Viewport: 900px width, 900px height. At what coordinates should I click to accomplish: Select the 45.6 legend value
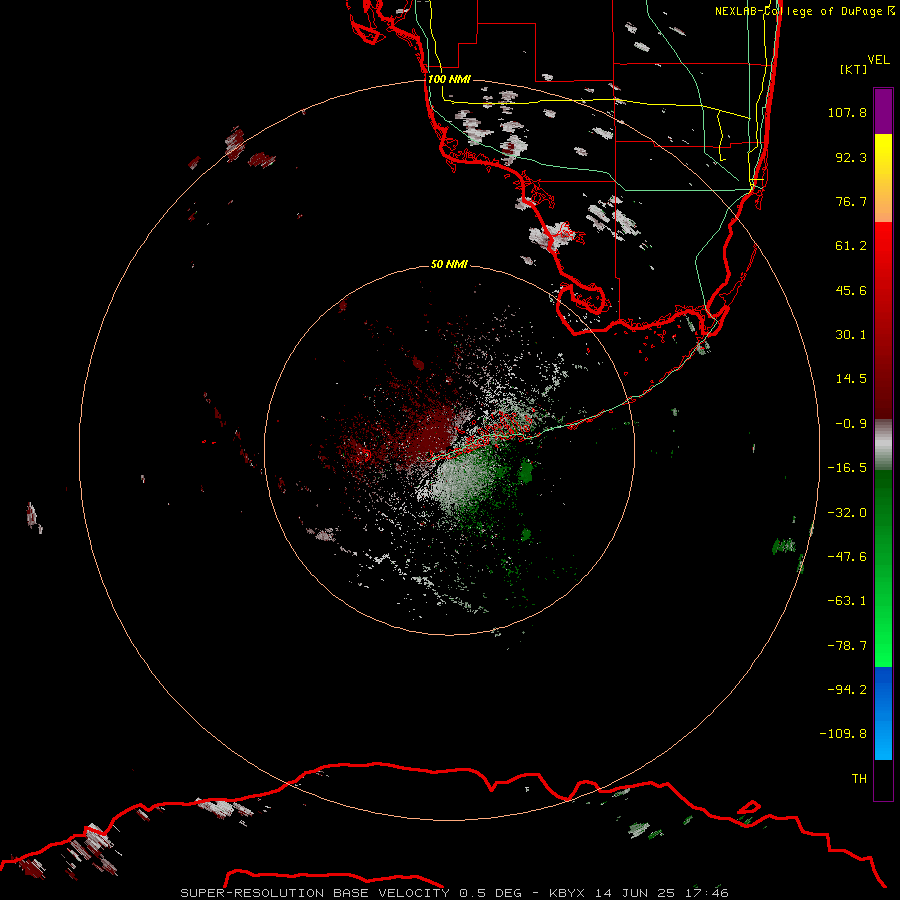point(851,290)
